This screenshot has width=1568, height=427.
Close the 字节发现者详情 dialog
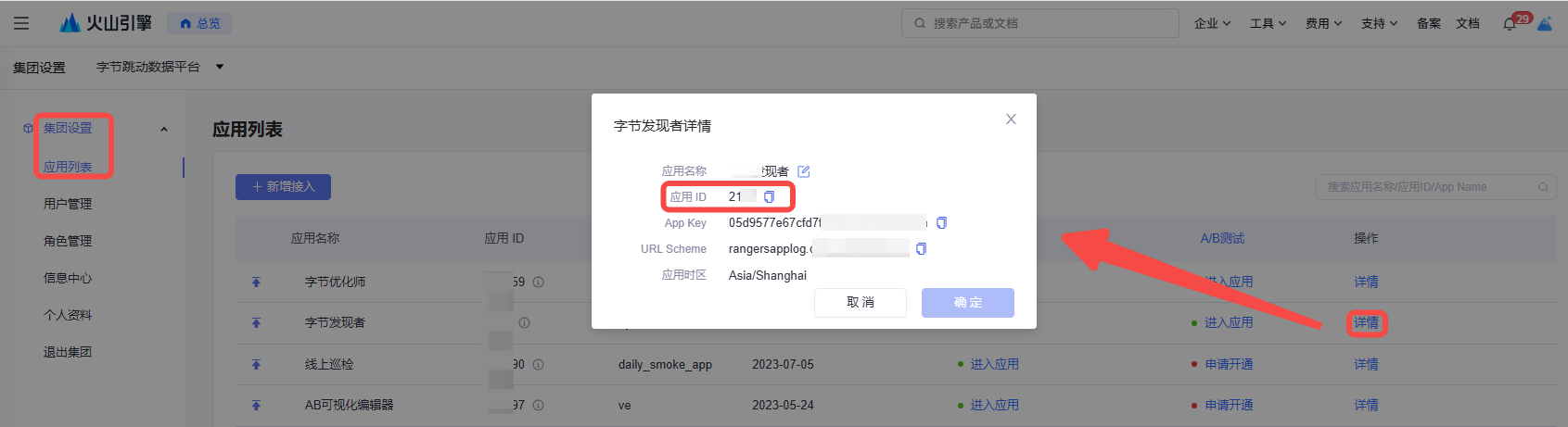coord(1011,119)
